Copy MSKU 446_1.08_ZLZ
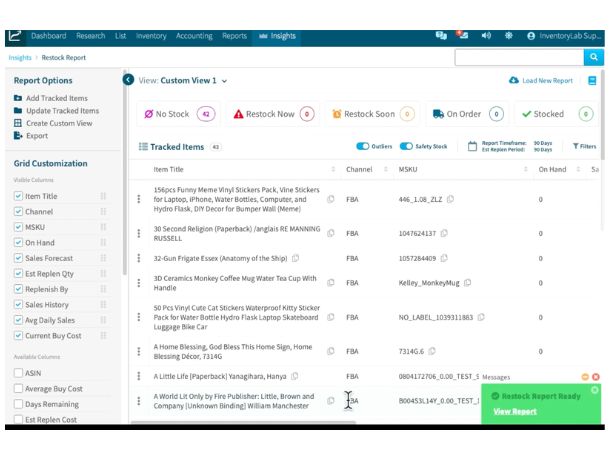 coord(450,199)
